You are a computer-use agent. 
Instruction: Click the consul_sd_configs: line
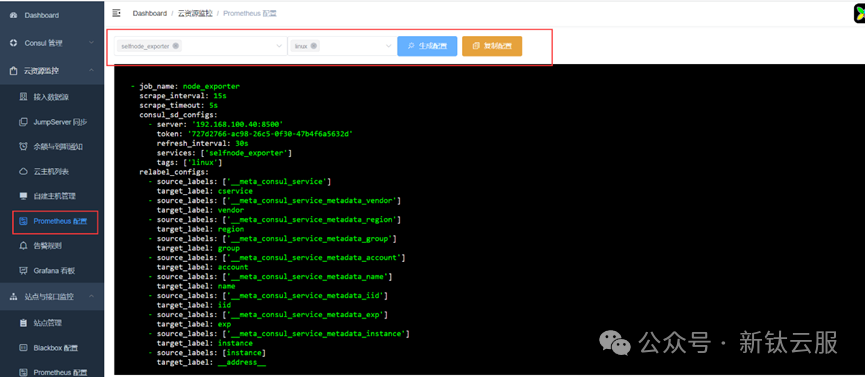point(178,115)
